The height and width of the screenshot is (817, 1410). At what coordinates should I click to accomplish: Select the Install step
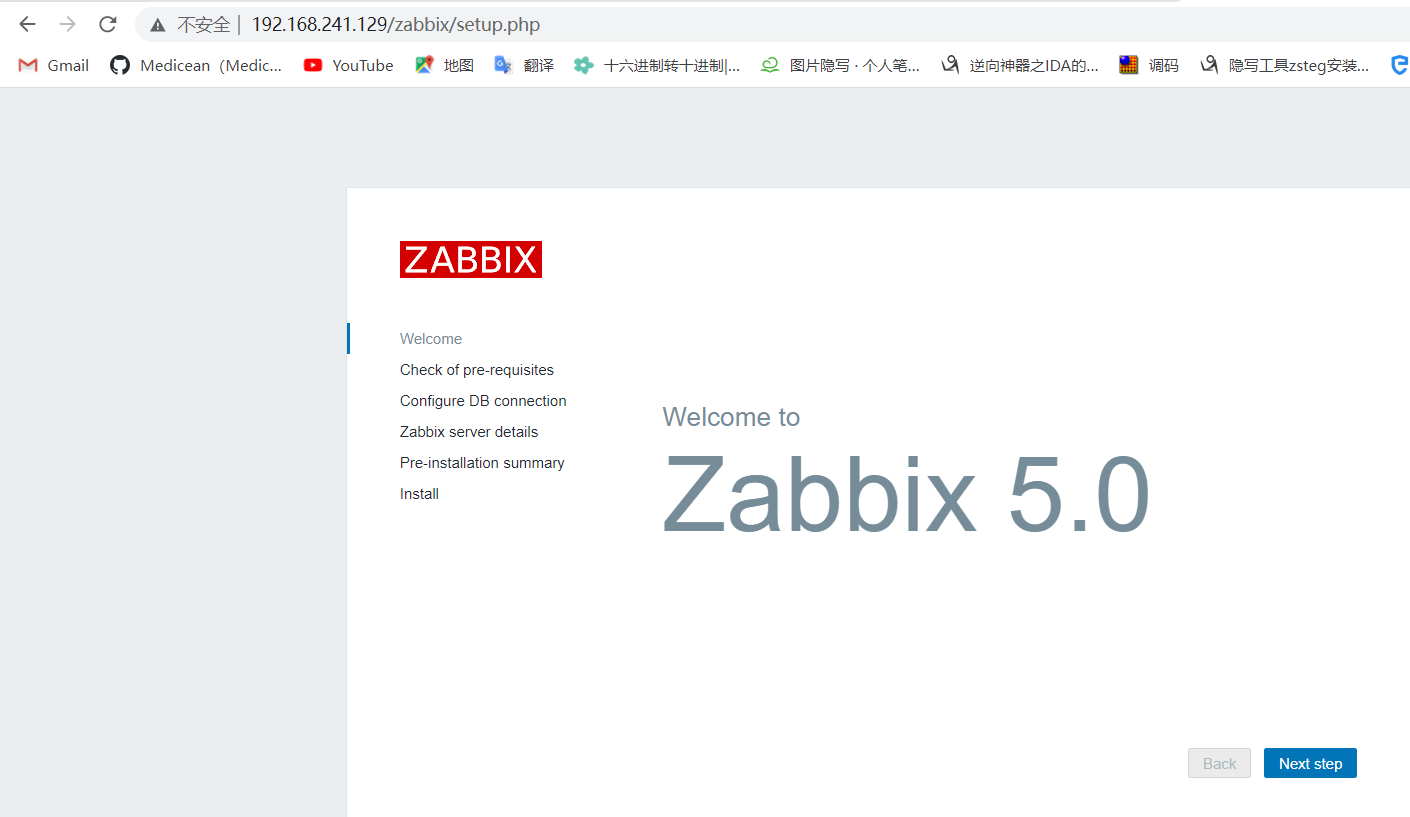click(419, 494)
